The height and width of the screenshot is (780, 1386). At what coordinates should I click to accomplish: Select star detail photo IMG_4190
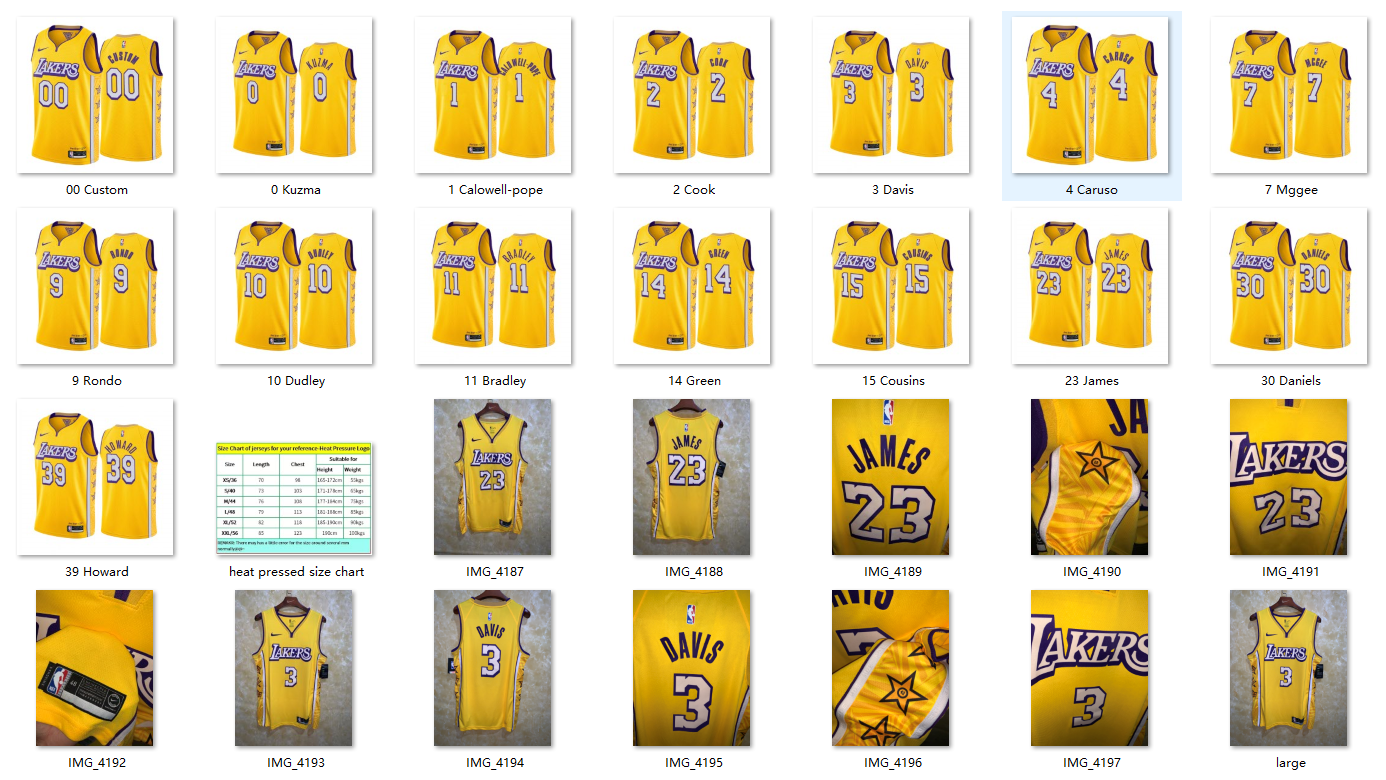pyautogui.click(x=1090, y=477)
